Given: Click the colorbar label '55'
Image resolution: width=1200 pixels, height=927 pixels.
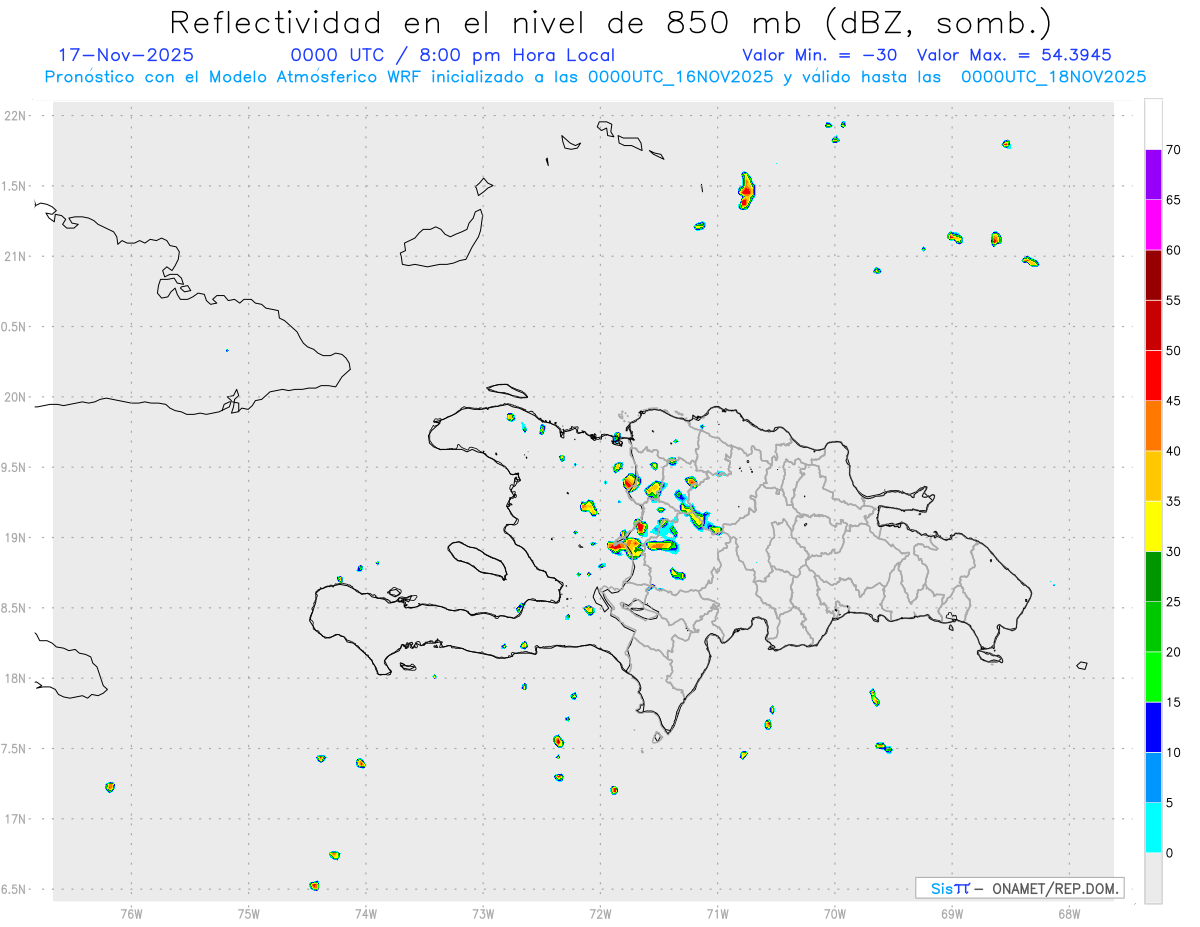Looking at the screenshot, I should click(1174, 300).
